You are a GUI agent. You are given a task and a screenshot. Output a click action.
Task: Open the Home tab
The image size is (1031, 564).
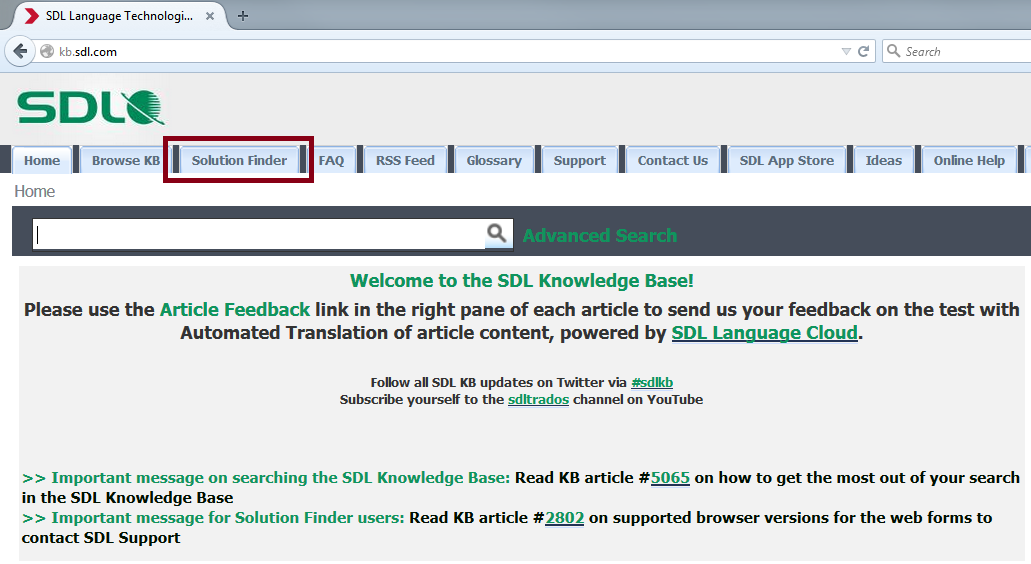coord(41,160)
